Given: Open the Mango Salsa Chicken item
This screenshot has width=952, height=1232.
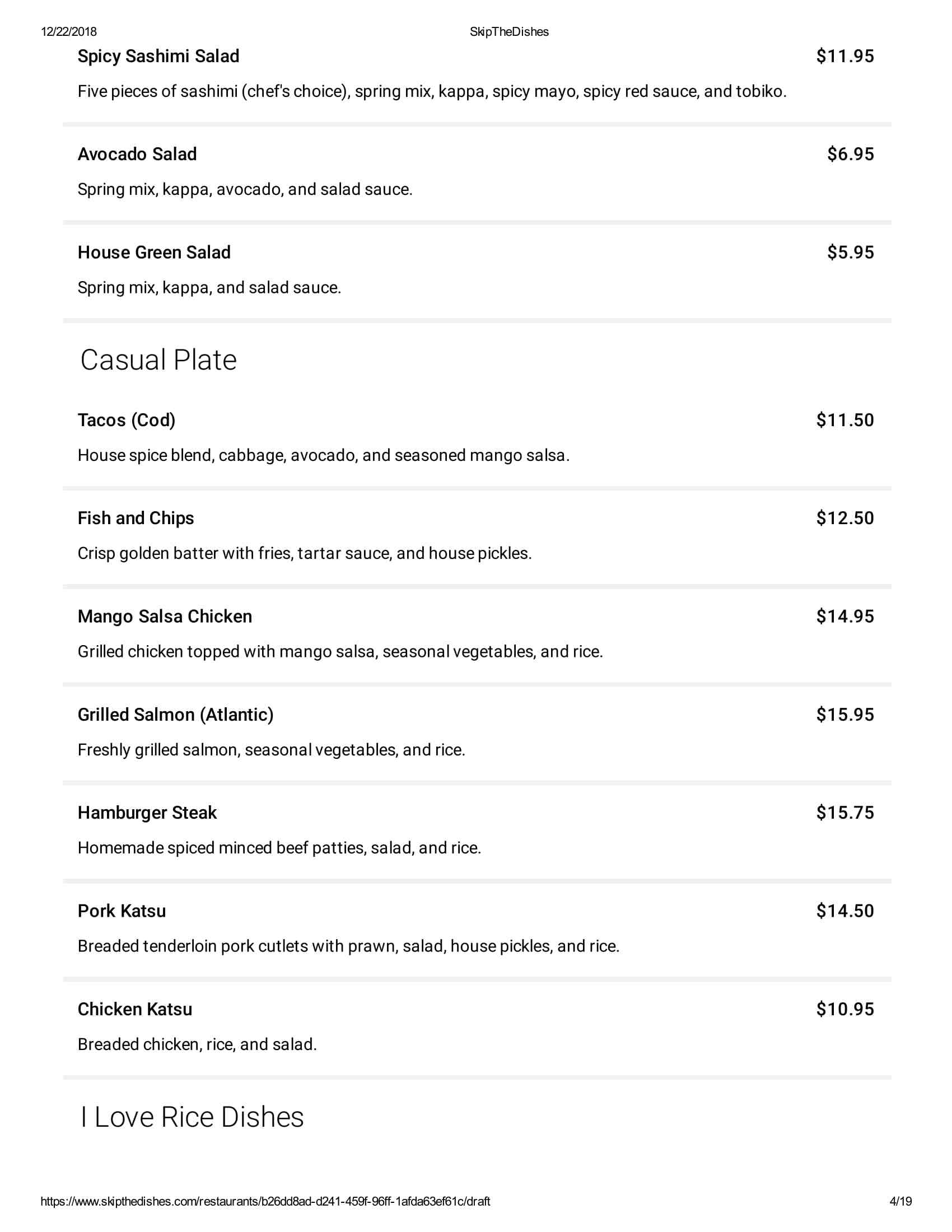Looking at the screenshot, I should (x=165, y=617).
